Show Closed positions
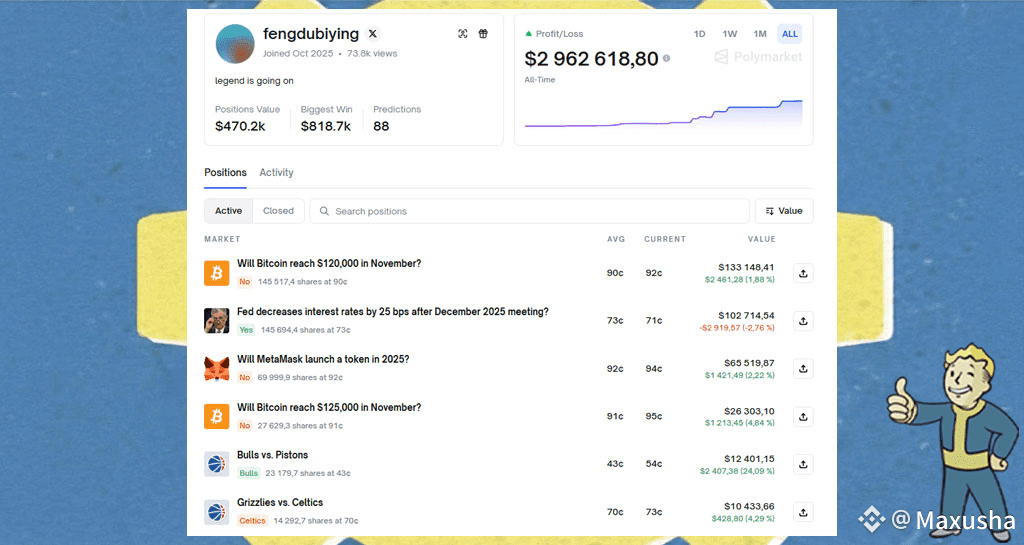Image resolution: width=1024 pixels, height=545 pixels. (x=278, y=211)
